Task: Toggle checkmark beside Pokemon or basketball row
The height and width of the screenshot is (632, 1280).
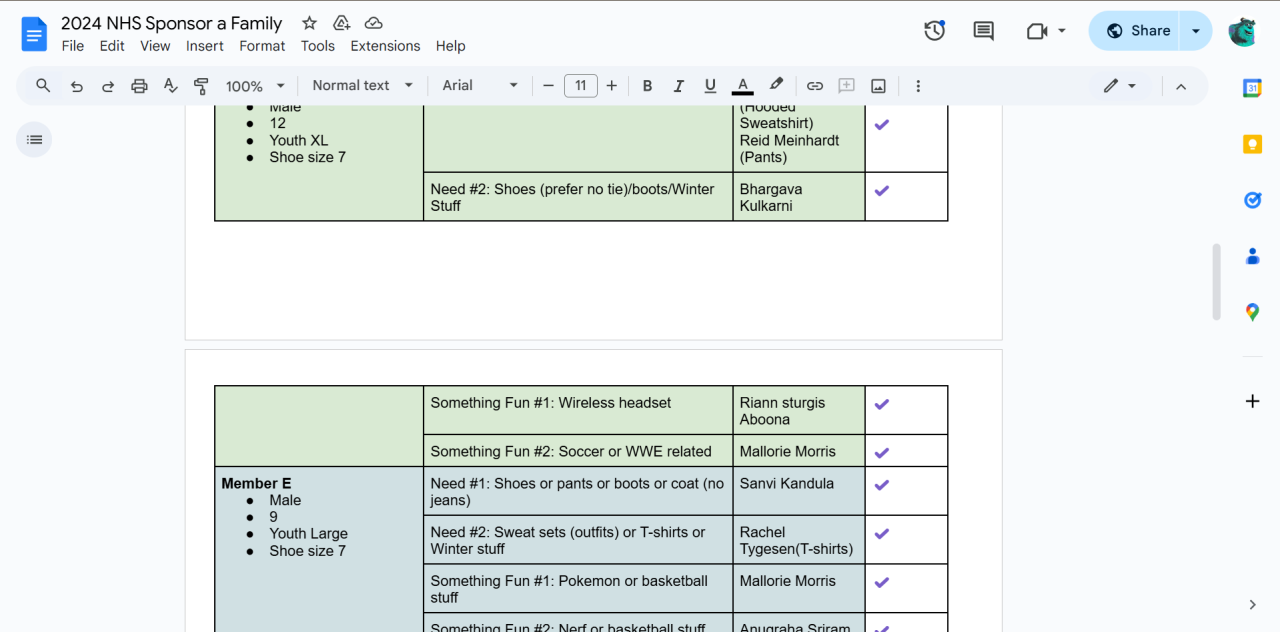Action: pos(881,581)
